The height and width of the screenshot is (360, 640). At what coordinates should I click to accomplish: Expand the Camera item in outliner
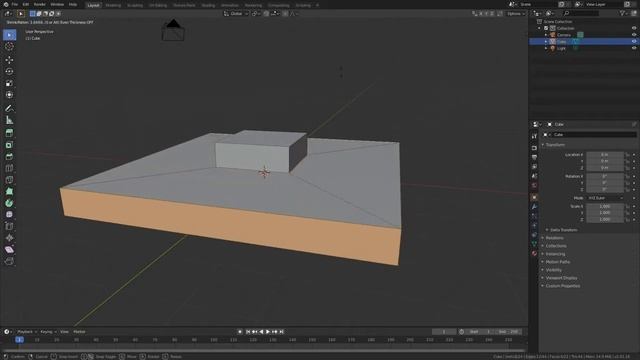546,35
